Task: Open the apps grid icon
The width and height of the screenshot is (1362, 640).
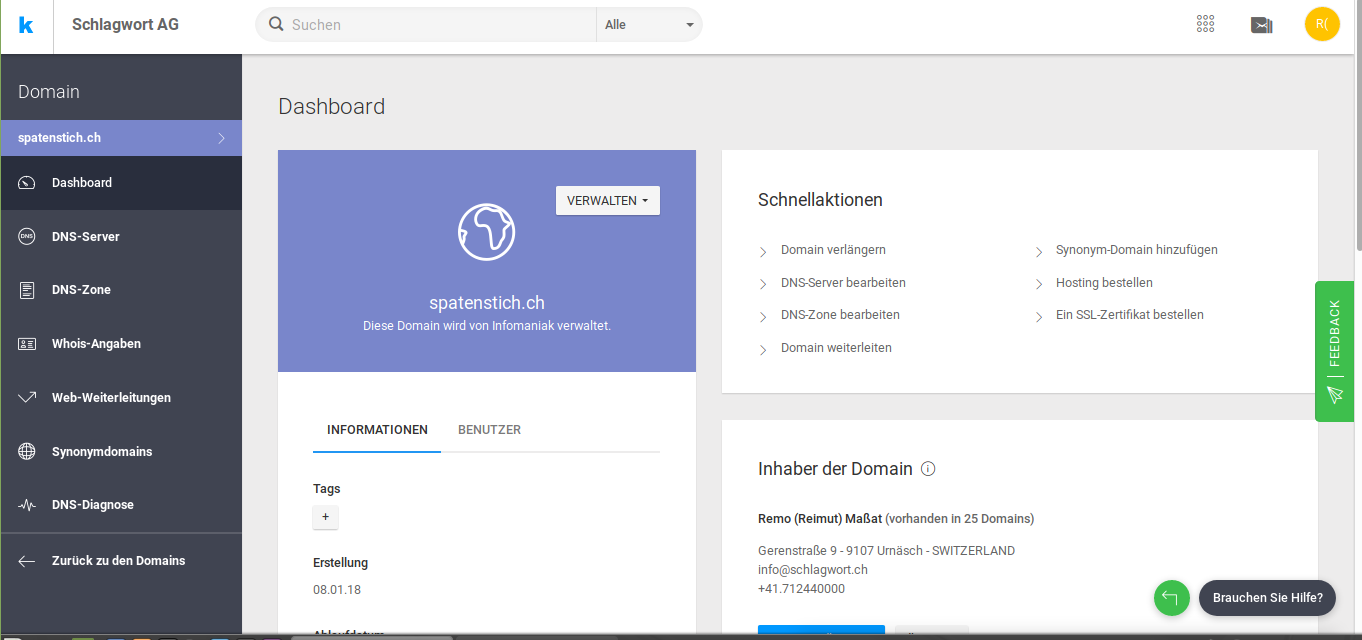Action: coord(1205,24)
